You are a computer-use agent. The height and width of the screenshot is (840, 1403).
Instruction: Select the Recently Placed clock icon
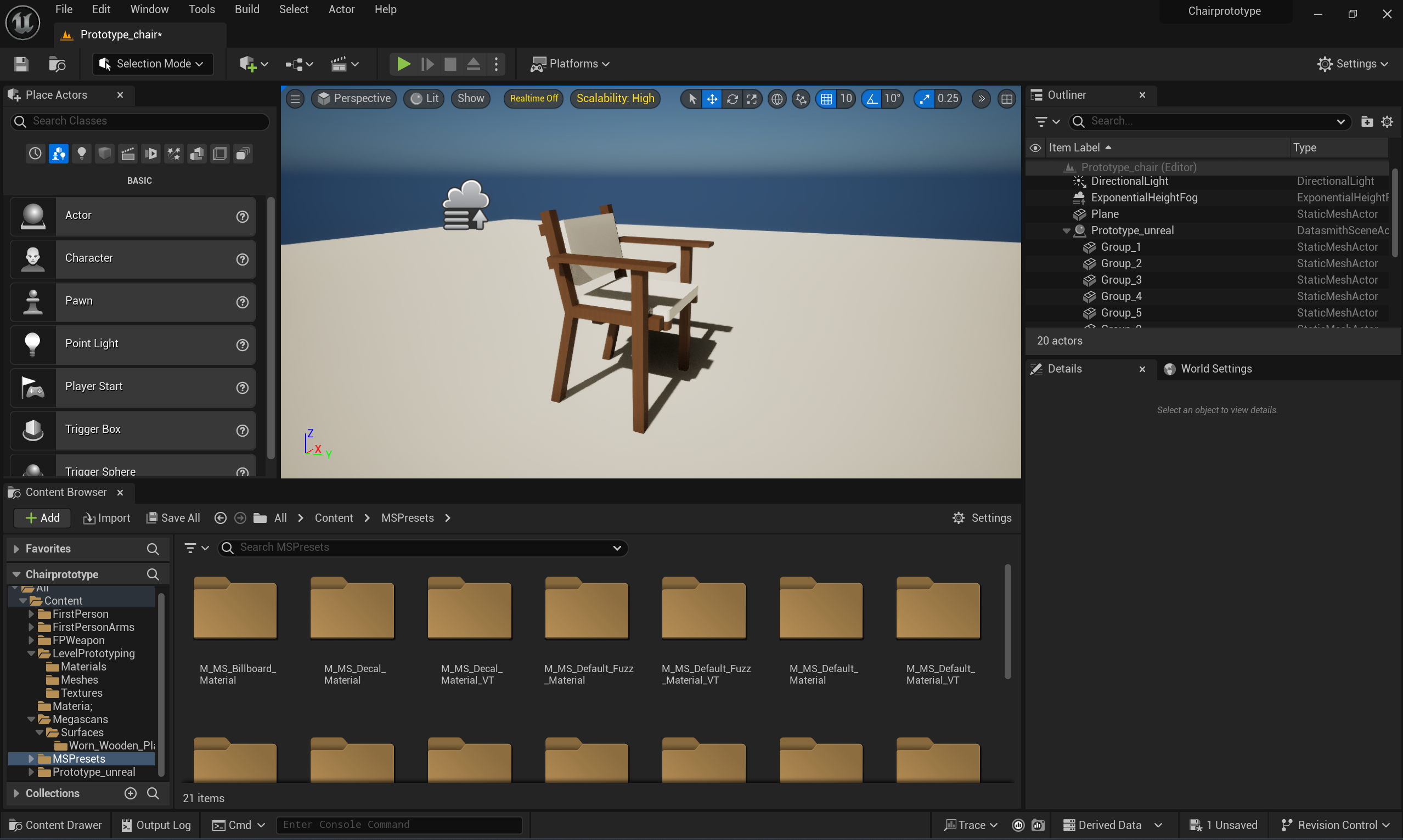point(35,154)
